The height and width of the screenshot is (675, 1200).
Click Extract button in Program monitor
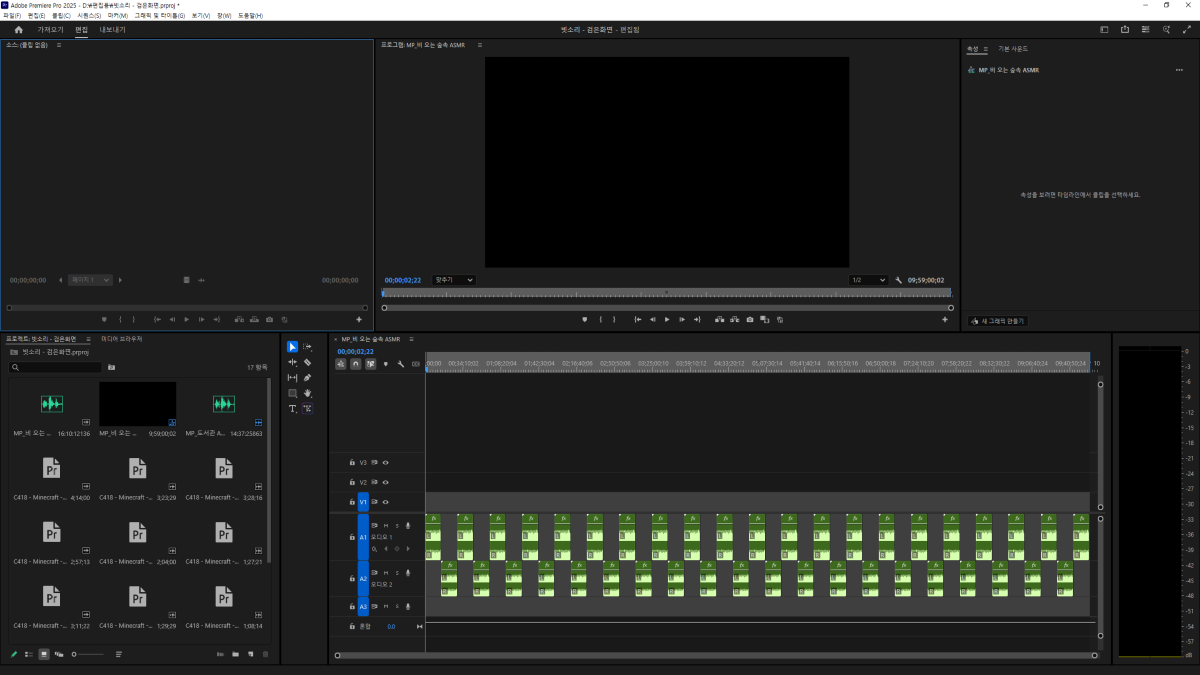pyautogui.click(x=734, y=319)
